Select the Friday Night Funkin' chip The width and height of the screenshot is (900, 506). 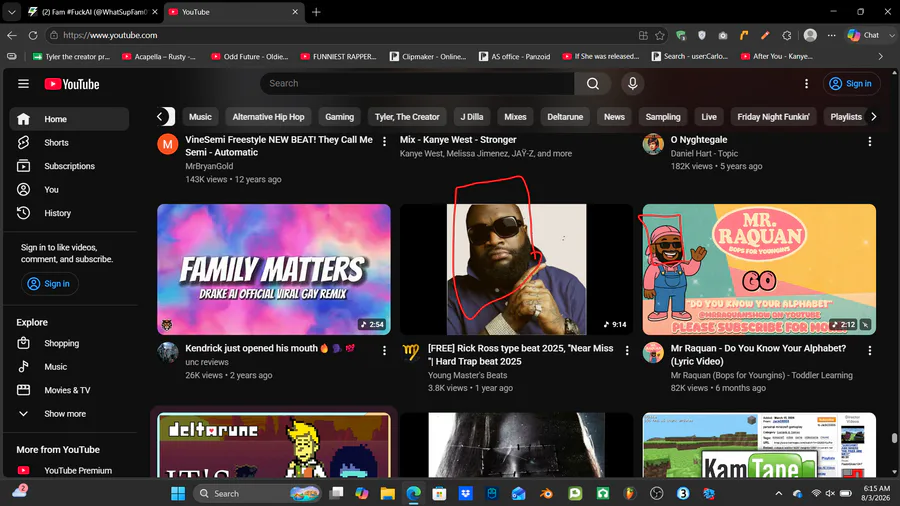point(773,117)
